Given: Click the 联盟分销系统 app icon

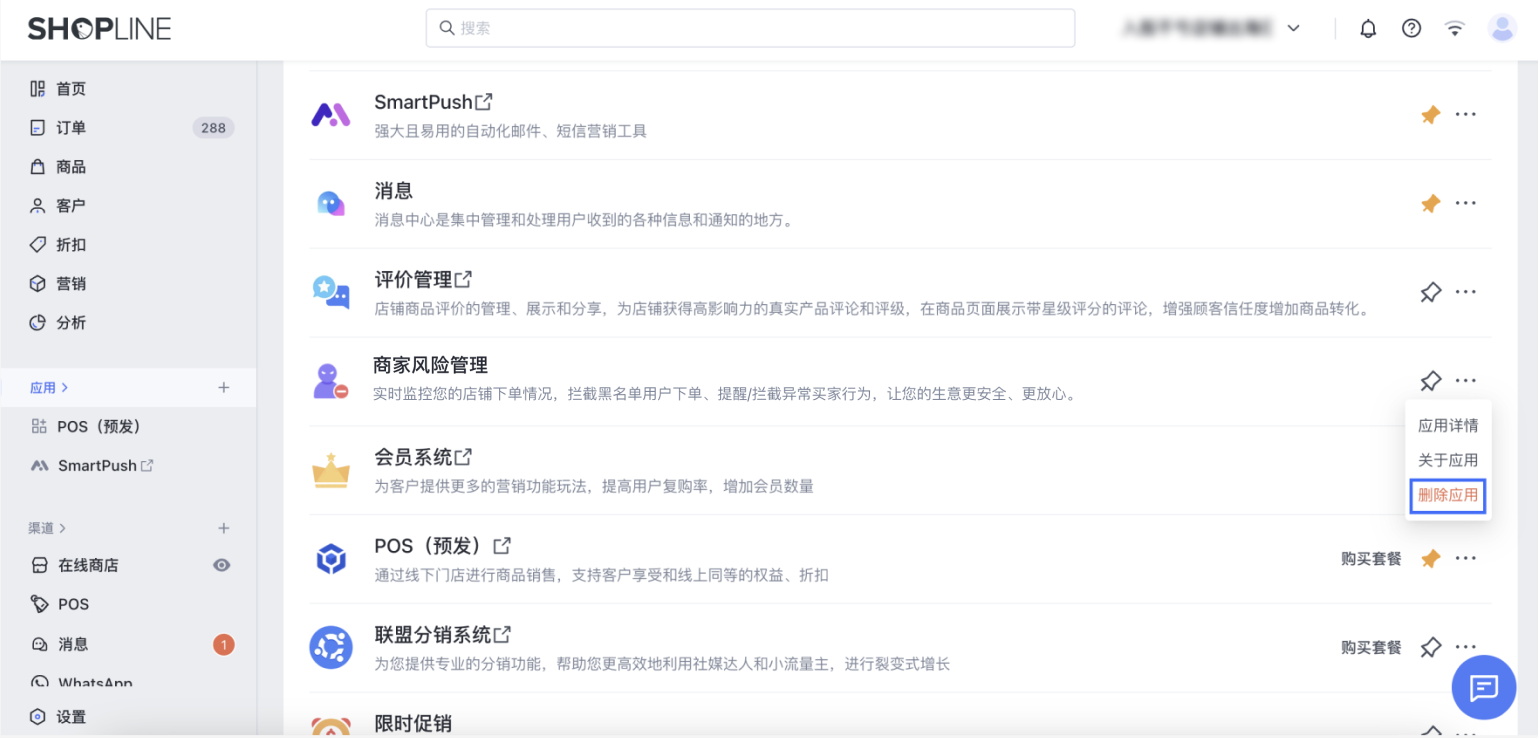Looking at the screenshot, I should (330, 648).
